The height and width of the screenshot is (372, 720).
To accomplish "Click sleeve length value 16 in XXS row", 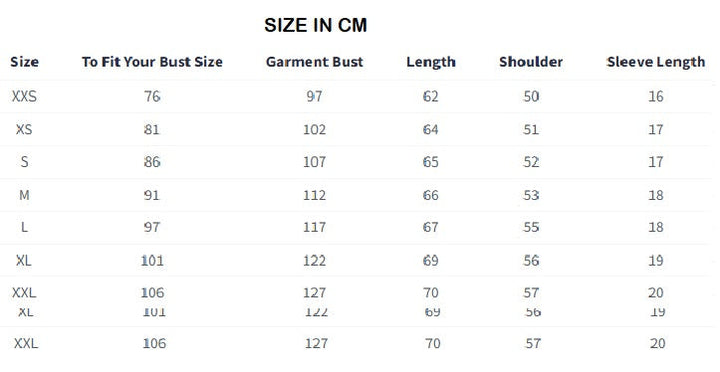I will click(x=656, y=96).
